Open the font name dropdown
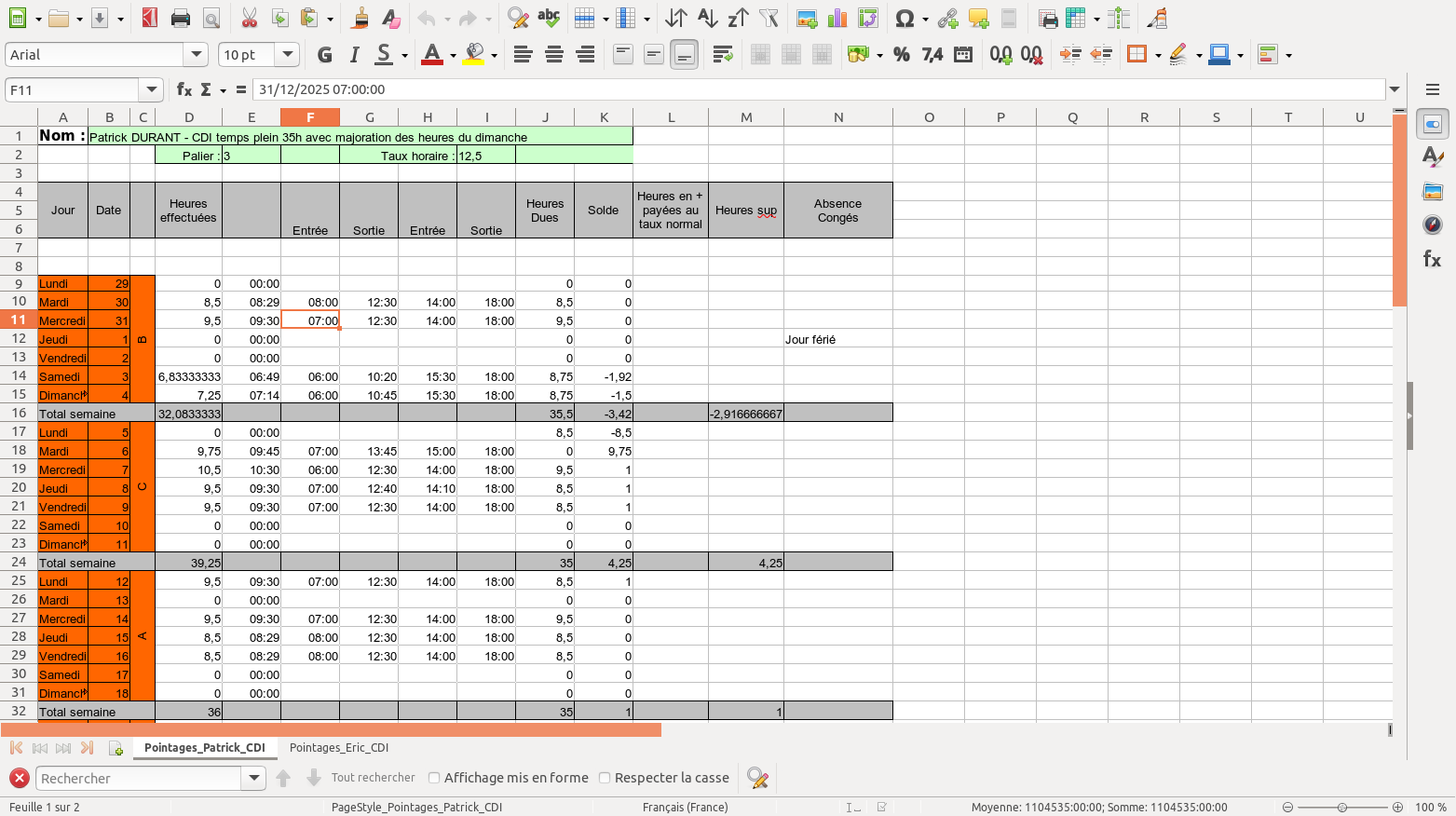 pos(197,54)
